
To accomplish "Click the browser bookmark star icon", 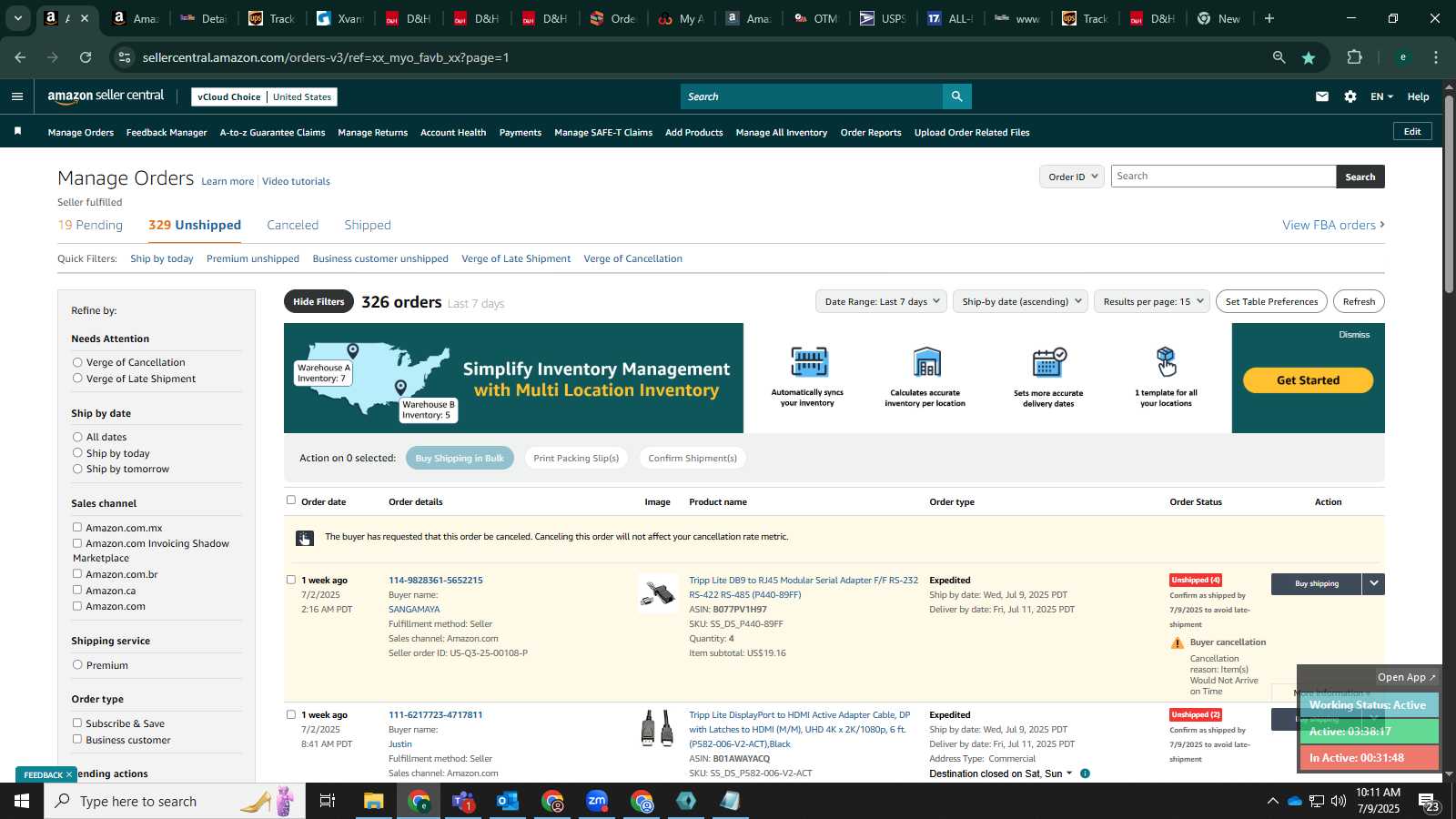I will [1309, 57].
